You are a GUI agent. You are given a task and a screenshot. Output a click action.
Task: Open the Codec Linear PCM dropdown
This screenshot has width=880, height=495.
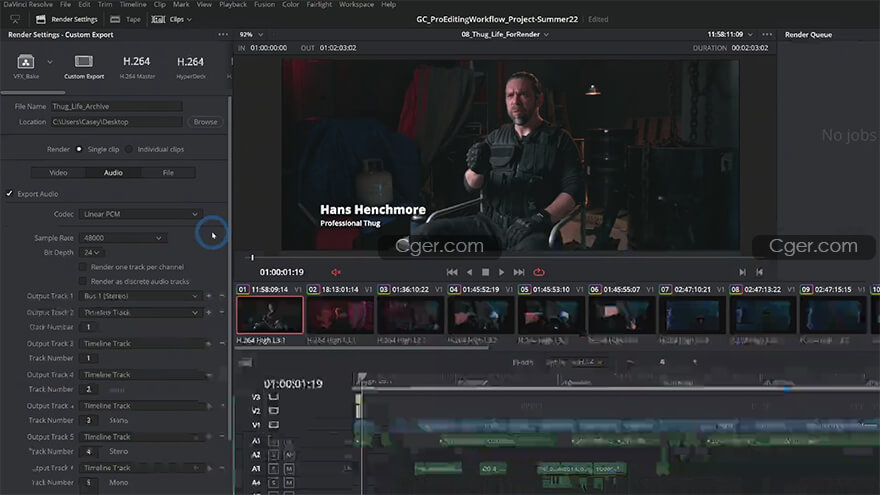(140, 214)
